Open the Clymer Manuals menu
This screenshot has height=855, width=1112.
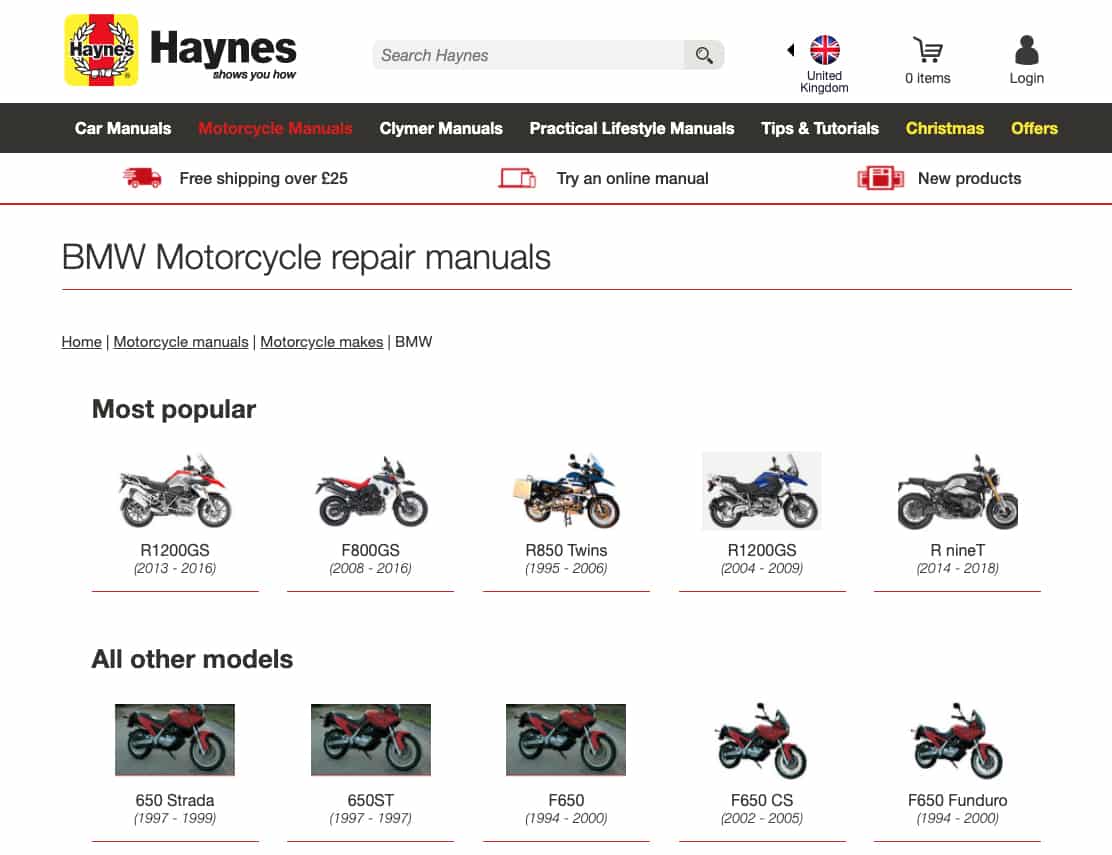(x=440, y=128)
